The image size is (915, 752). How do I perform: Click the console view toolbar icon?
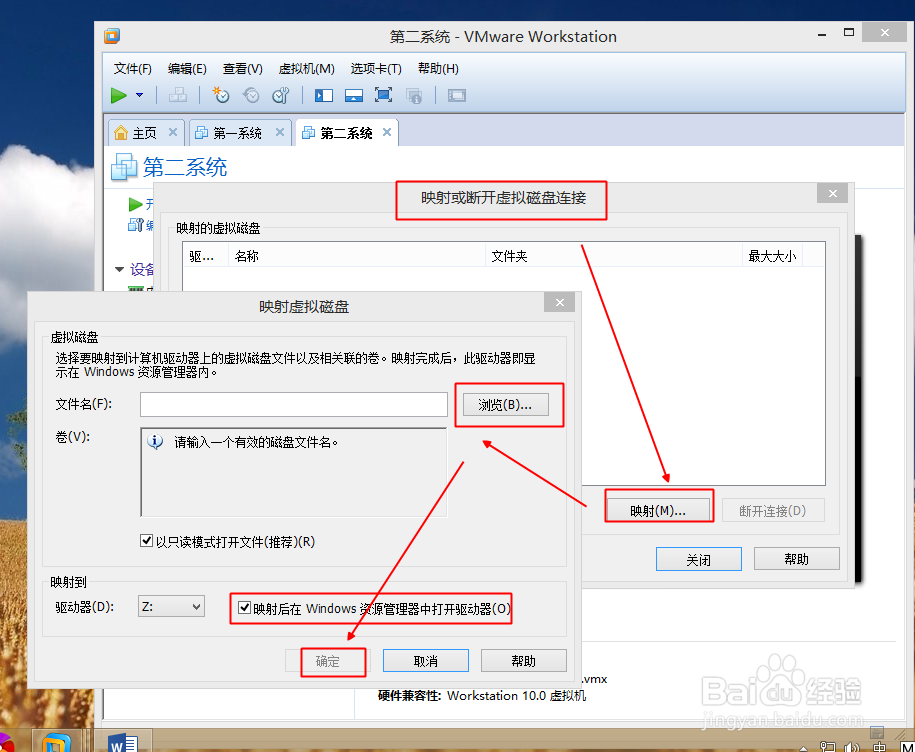tap(457, 96)
